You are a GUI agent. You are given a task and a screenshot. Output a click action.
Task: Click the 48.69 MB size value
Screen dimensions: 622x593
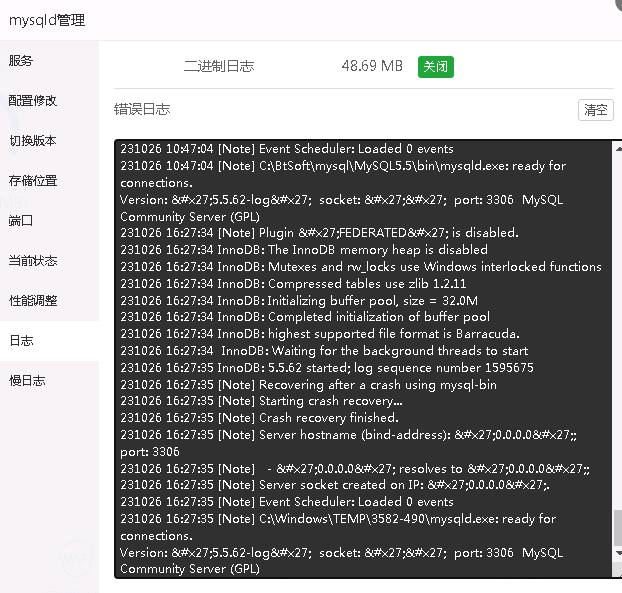pyautogui.click(x=372, y=66)
